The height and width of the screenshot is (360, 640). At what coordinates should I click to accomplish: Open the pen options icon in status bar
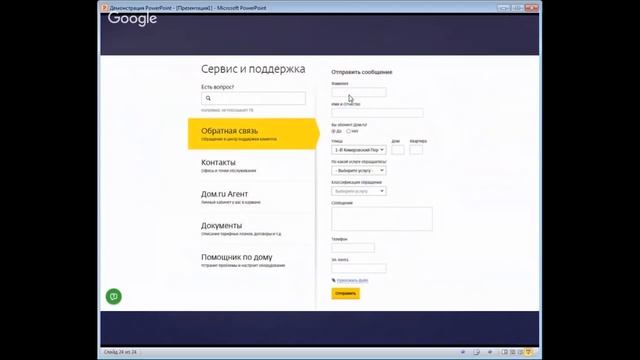click(476, 352)
